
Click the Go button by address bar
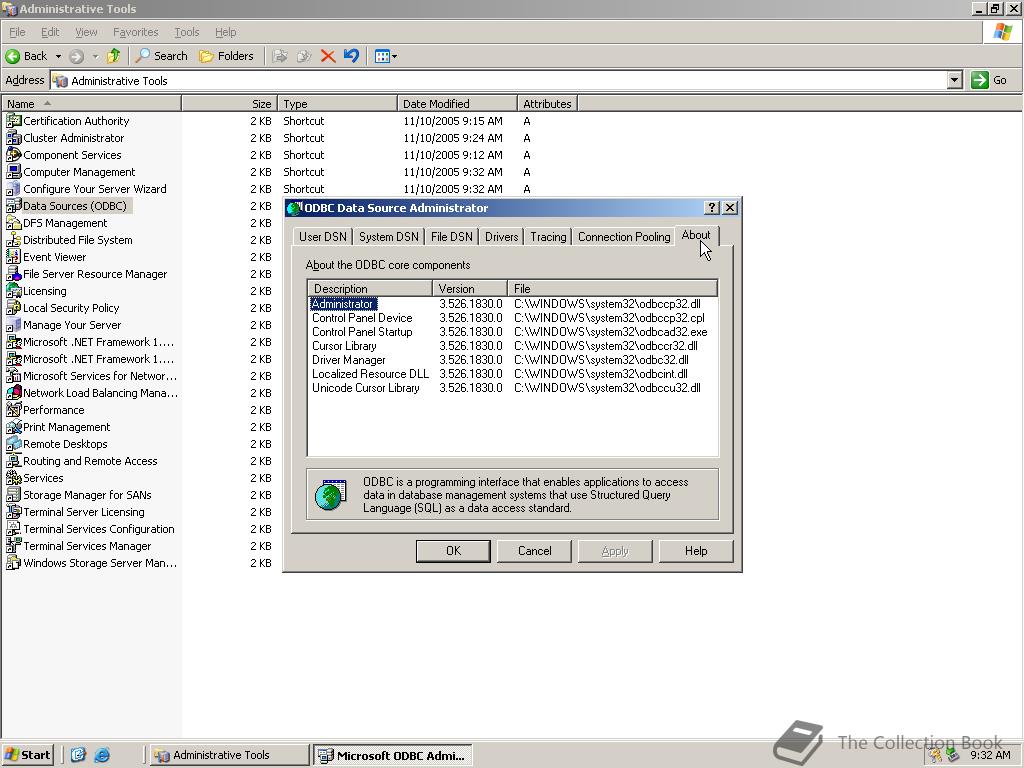coord(989,80)
